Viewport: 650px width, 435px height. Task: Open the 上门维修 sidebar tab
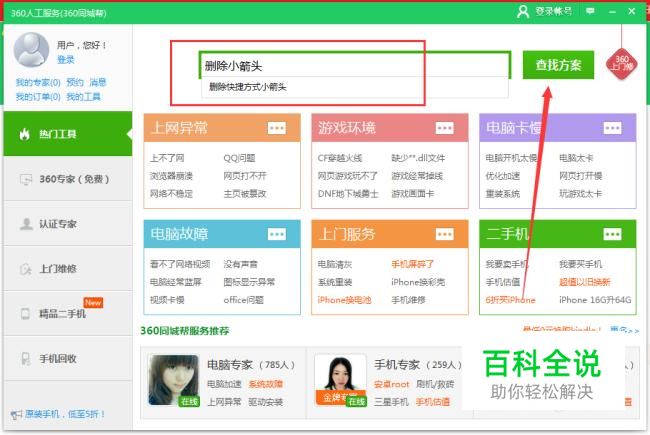point(68,269)
